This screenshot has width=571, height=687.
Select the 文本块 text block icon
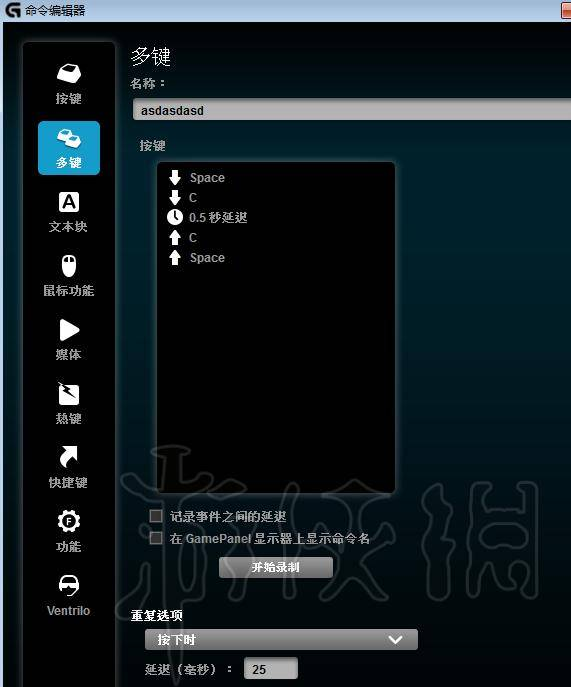(69, 202)
